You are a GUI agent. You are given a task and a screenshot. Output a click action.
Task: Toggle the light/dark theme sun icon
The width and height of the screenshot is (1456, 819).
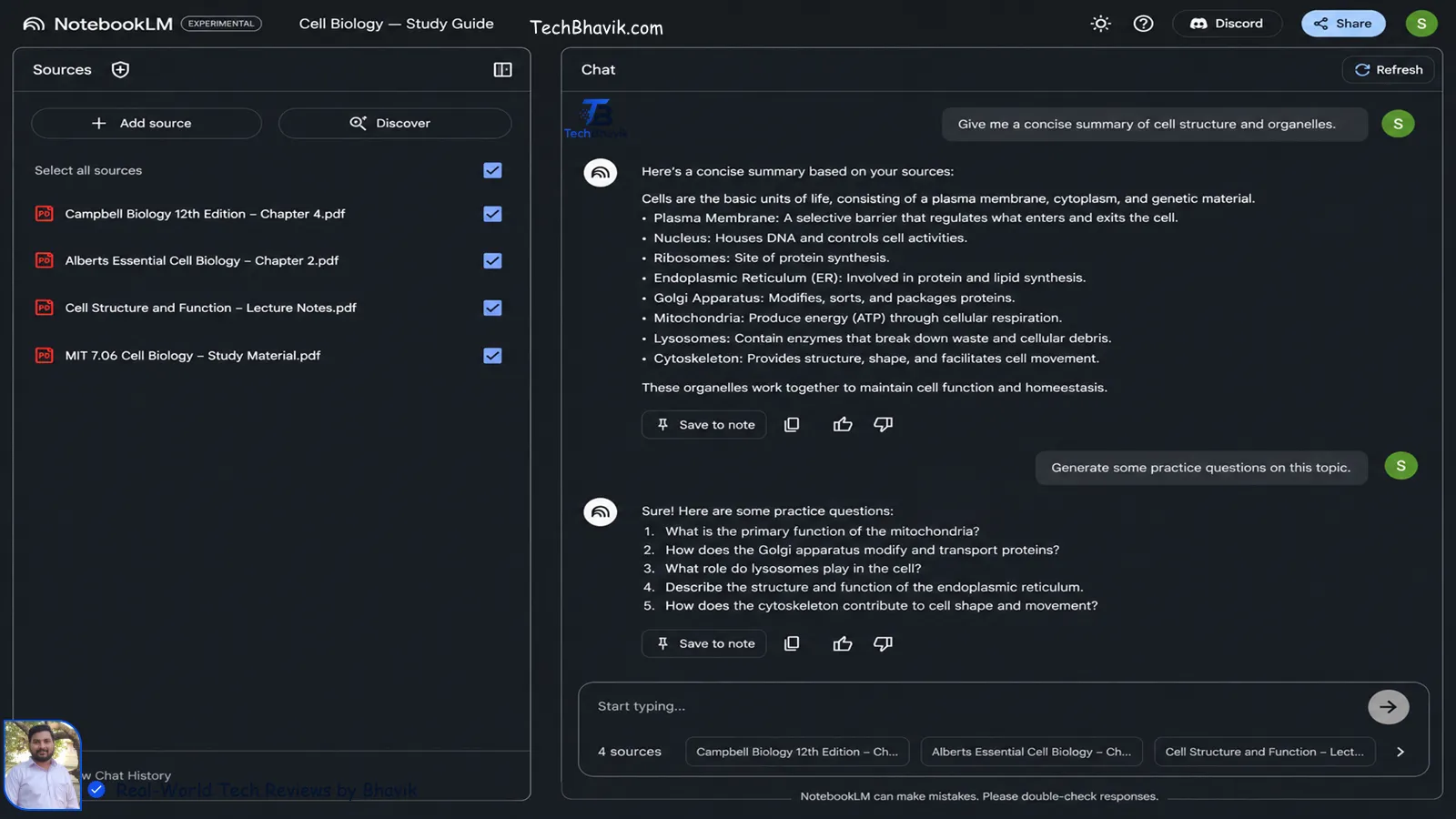point(1101,24)
